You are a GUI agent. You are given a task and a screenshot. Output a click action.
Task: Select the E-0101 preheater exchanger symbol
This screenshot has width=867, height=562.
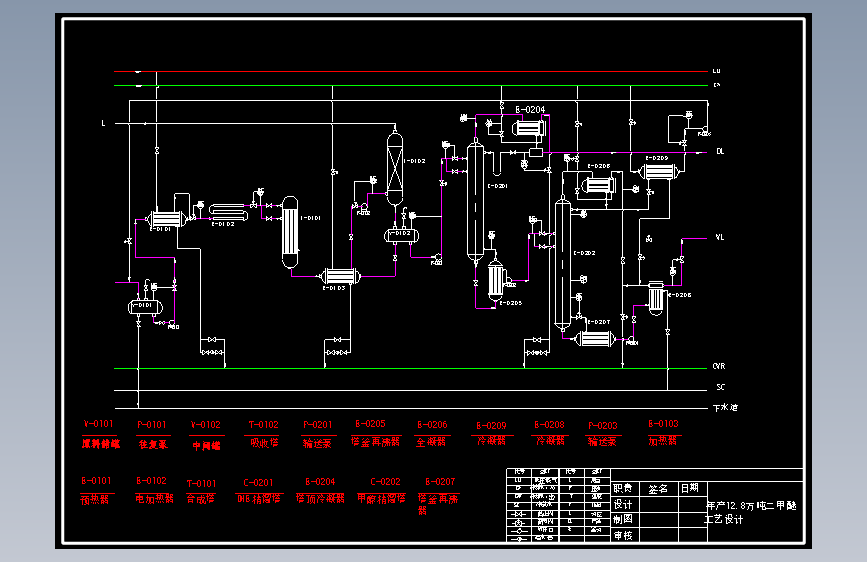166,219
